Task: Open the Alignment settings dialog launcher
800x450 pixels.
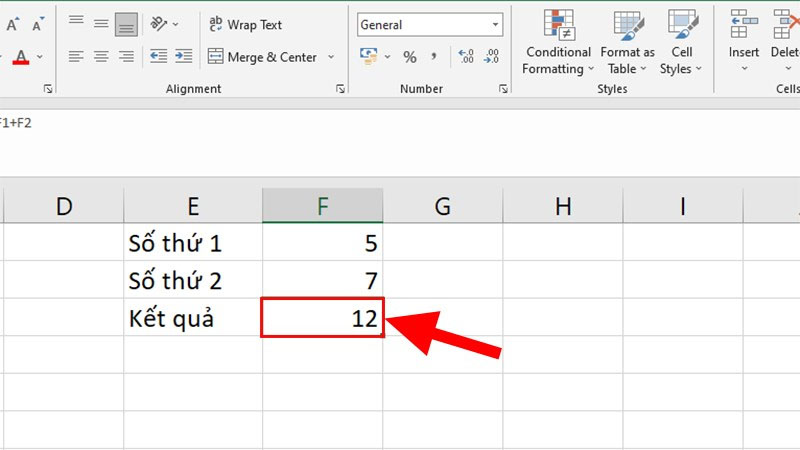Action: pyautogui.click(x=340, y=89)
